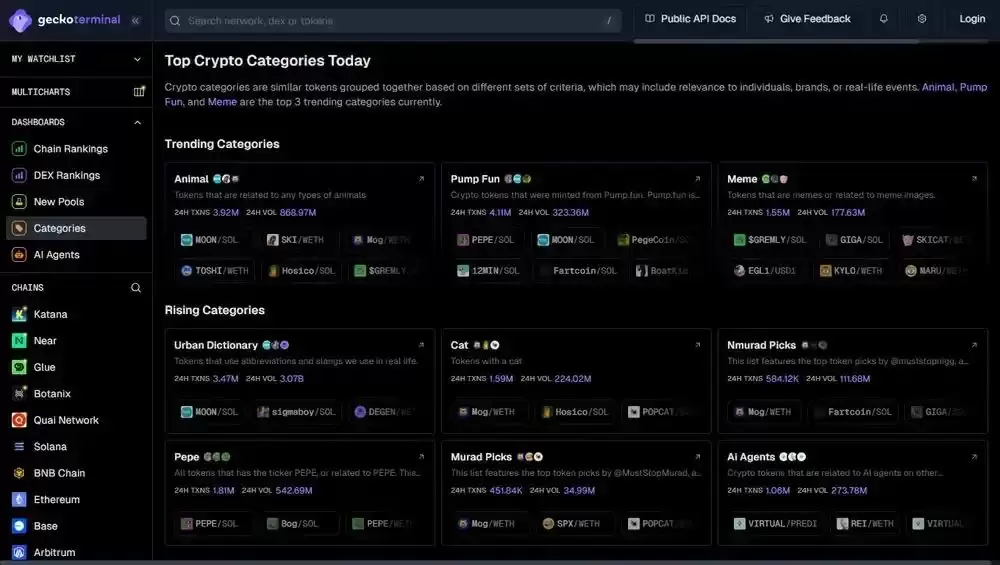The width and height of the screenshot is (1000, 565).
Task: Click the Login button
Action: 972,19
